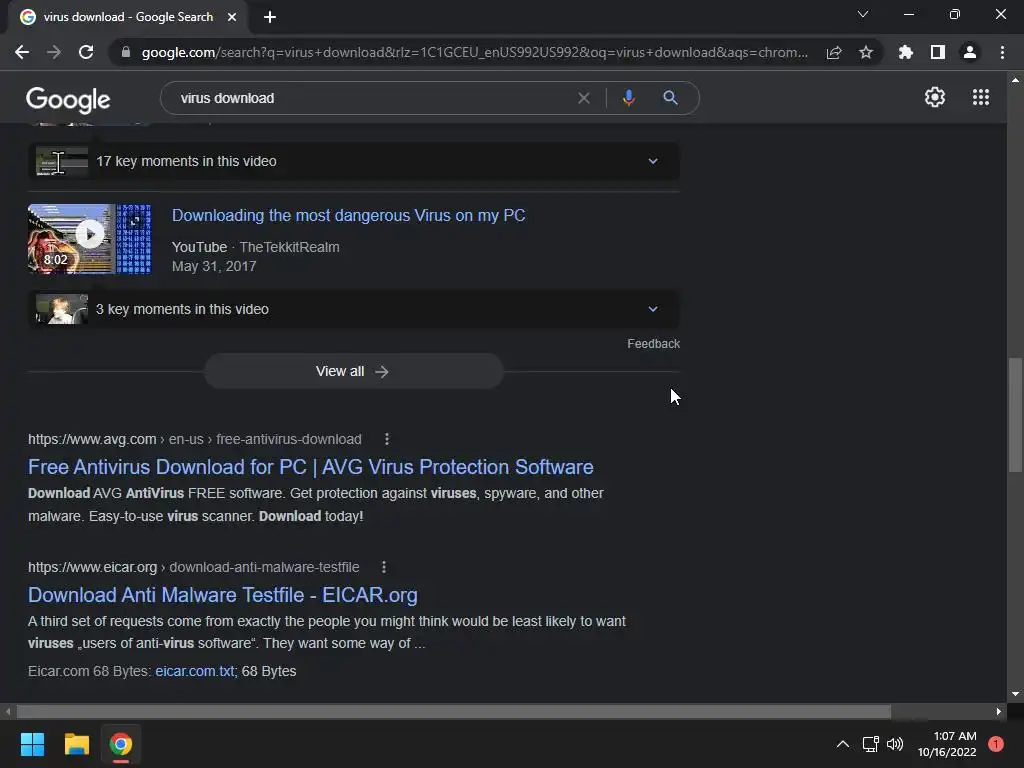The width and height of the screenshot is (1024, 768).
Task: Click the vertical scrollbar thumb
Action: [x=1015, y=414]
